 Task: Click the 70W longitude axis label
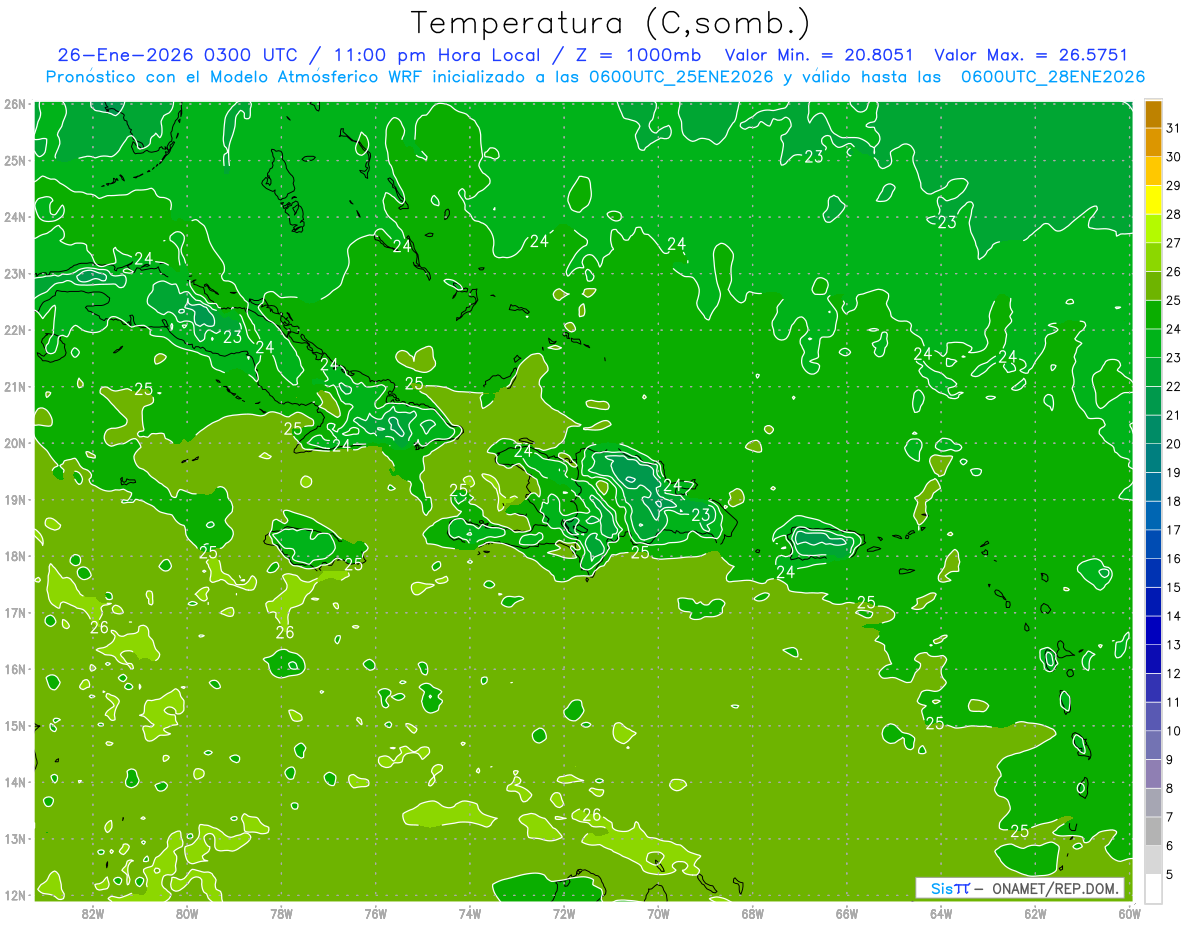tap(658, 912)
